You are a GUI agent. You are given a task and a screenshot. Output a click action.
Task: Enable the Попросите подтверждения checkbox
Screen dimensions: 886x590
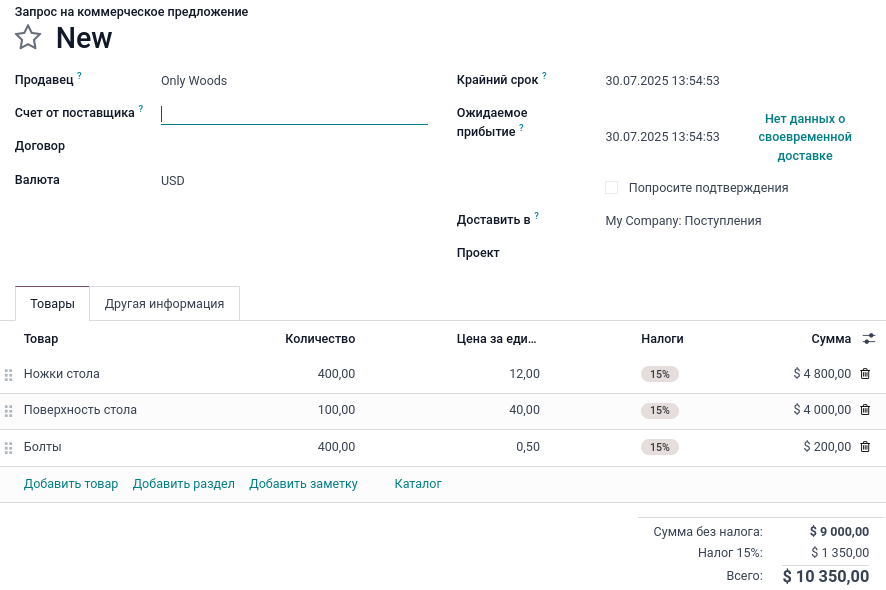[x=612, y=188]
